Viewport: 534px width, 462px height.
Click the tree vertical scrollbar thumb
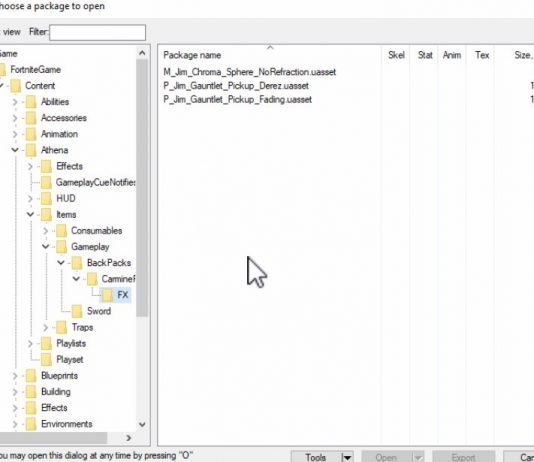click(142, 188)
